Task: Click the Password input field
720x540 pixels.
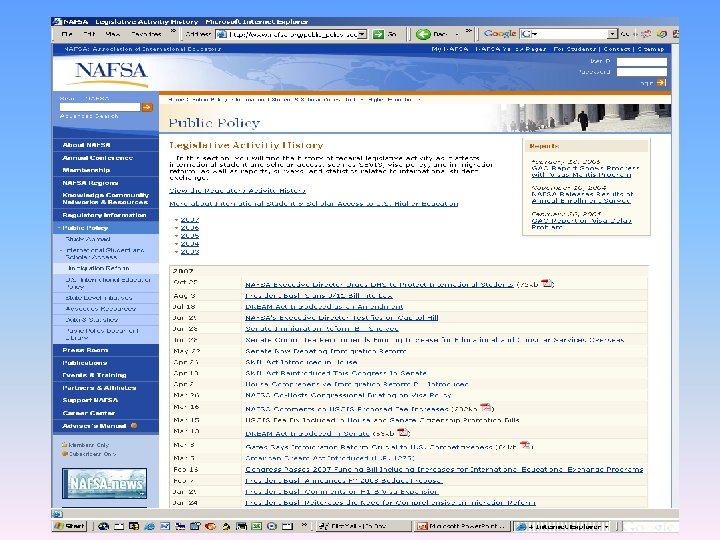Action: tap(641, 72)
